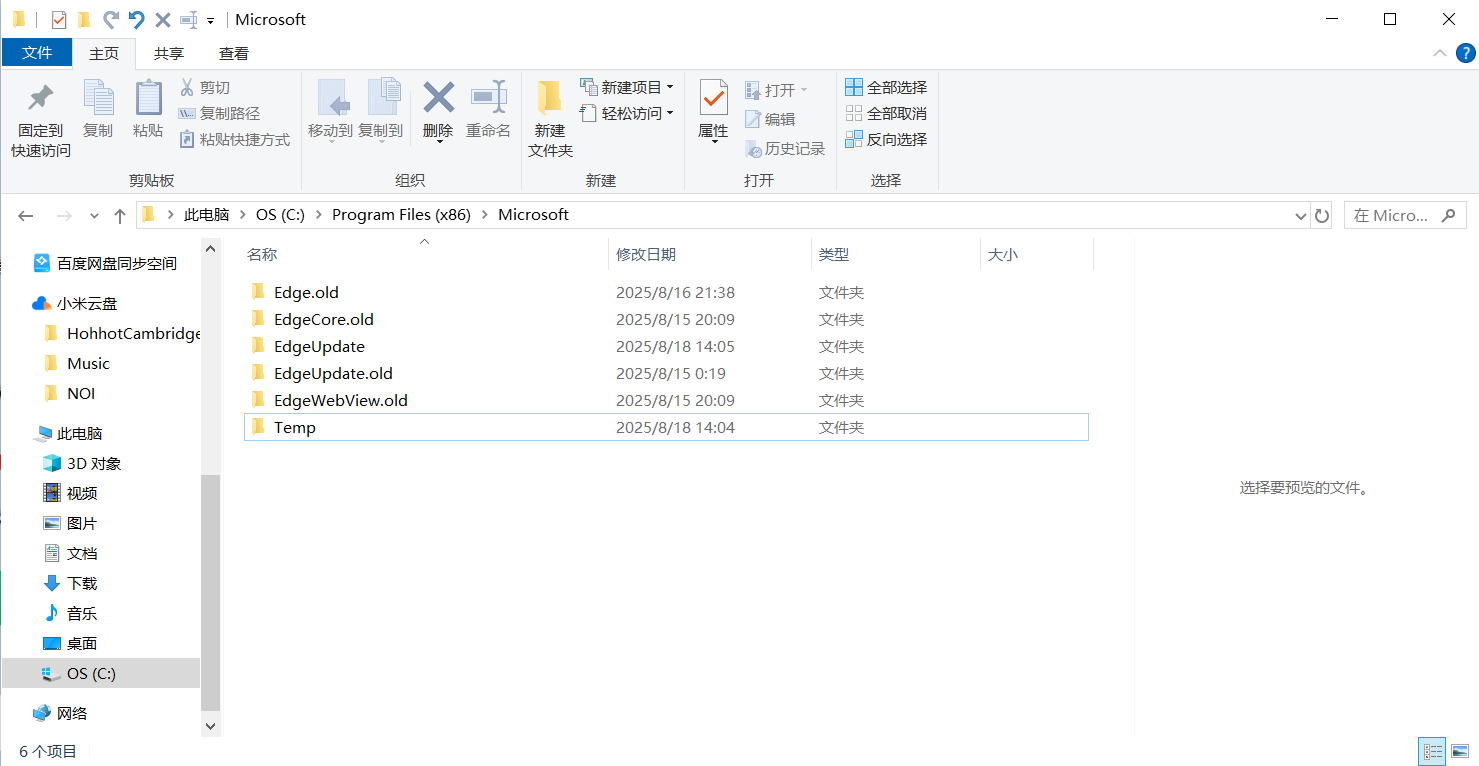This screenshot has height=766, width=1479.
Task: Sort by Date Modified (修改日期) column
Action: tap(709, 254)
